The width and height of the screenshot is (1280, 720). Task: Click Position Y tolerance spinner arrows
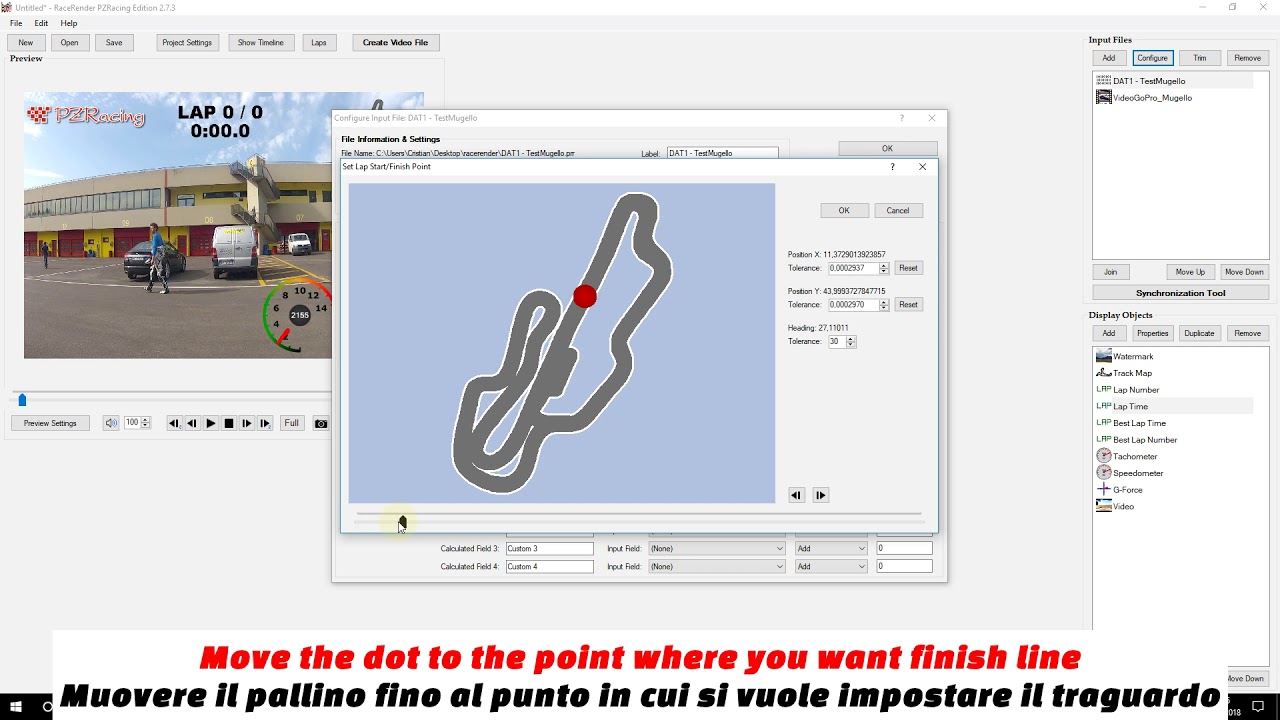pyautogui.click(x=884, y=305)
